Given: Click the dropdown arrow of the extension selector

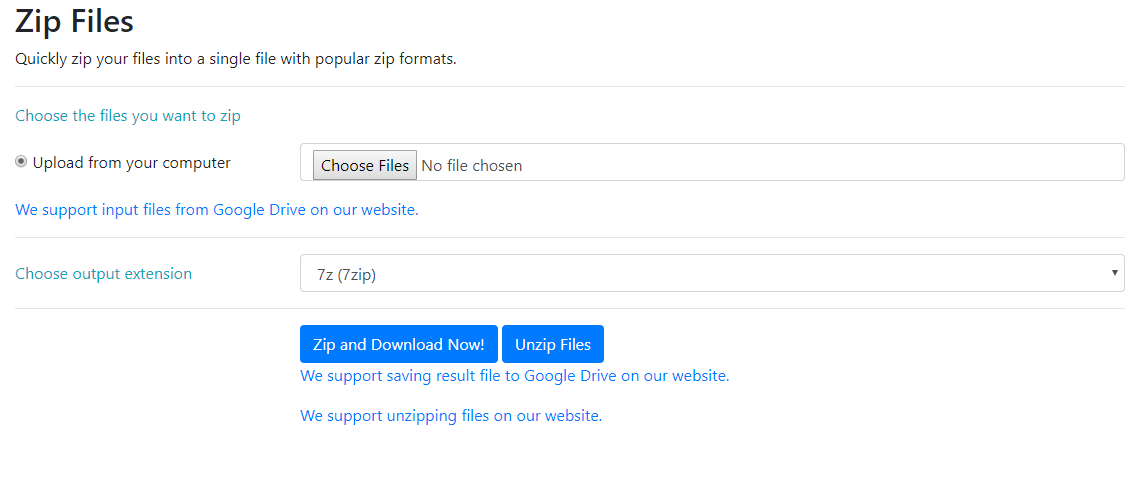Looking at the screenshot, I should [1114, 273].
